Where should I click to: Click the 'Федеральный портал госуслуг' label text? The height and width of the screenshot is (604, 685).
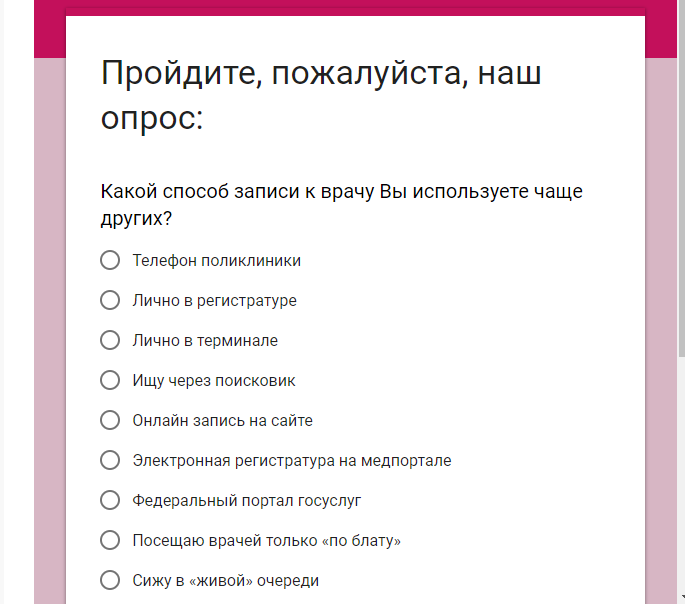click(246, 500)
